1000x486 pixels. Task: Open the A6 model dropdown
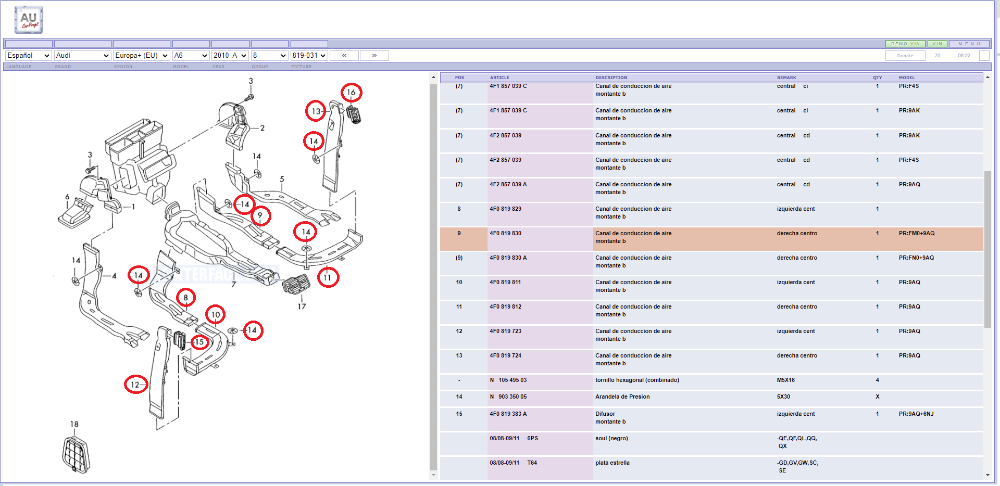[x=191, y=55]
